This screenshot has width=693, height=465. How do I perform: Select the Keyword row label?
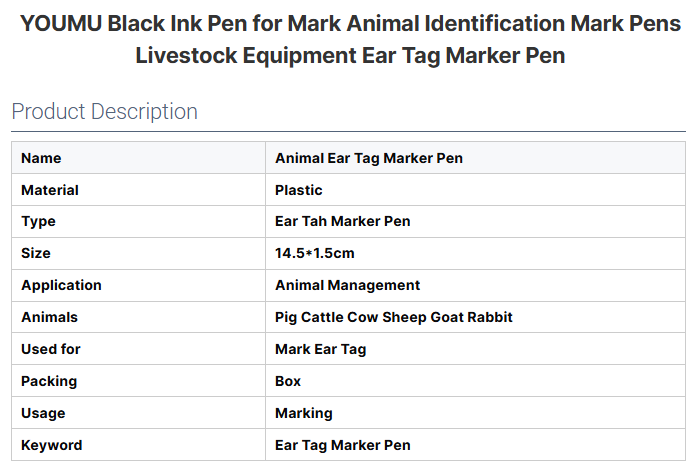[x=52, y=445]
